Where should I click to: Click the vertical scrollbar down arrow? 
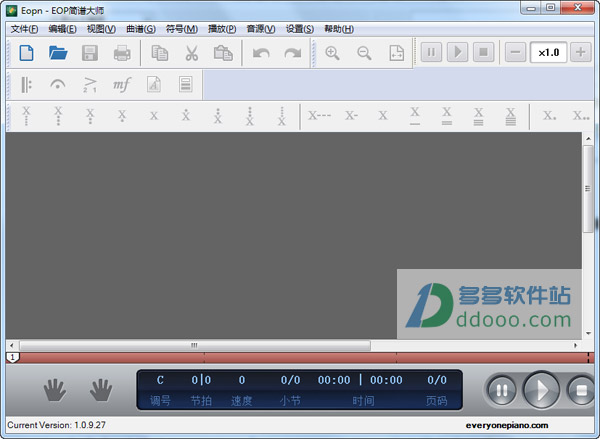click(x=588, y=333)
